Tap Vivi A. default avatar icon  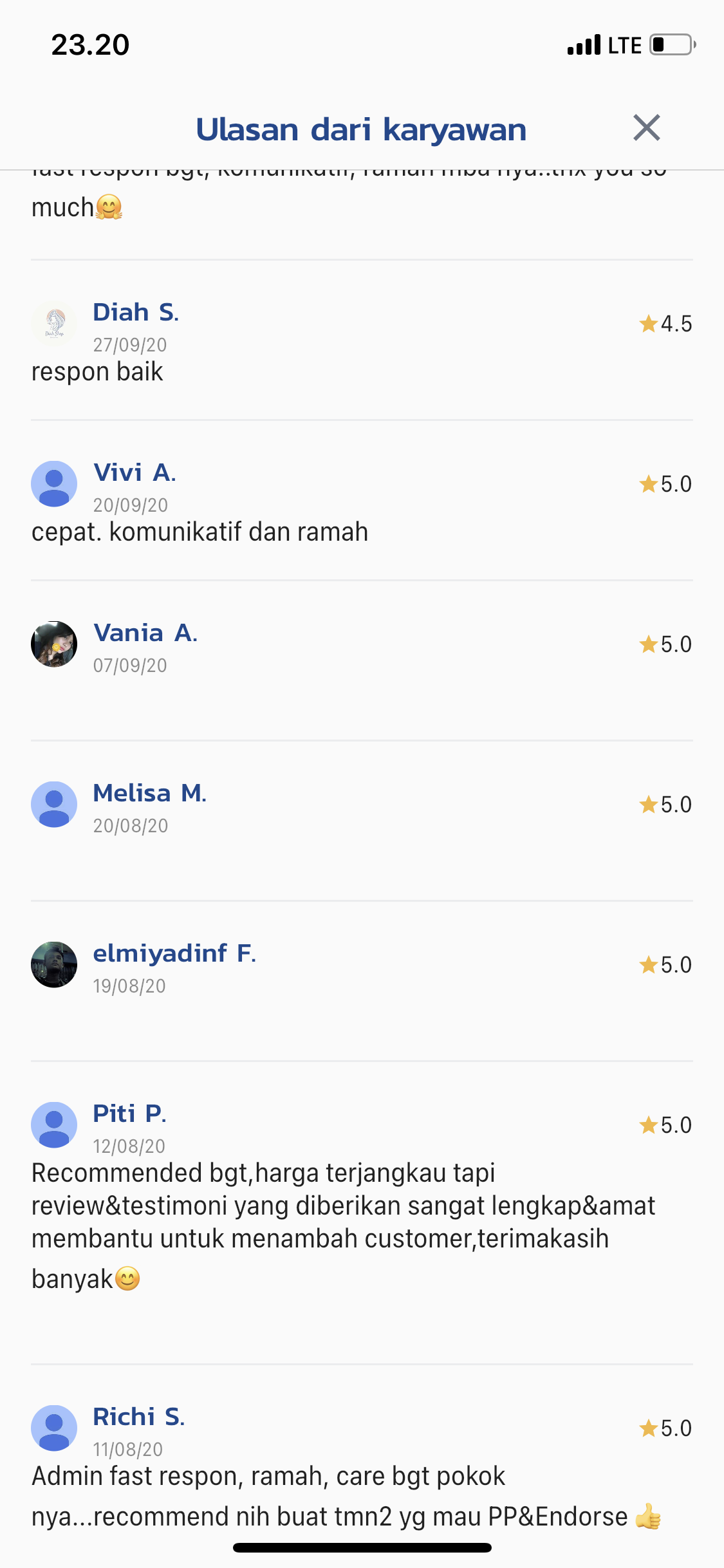coord(54,483)
